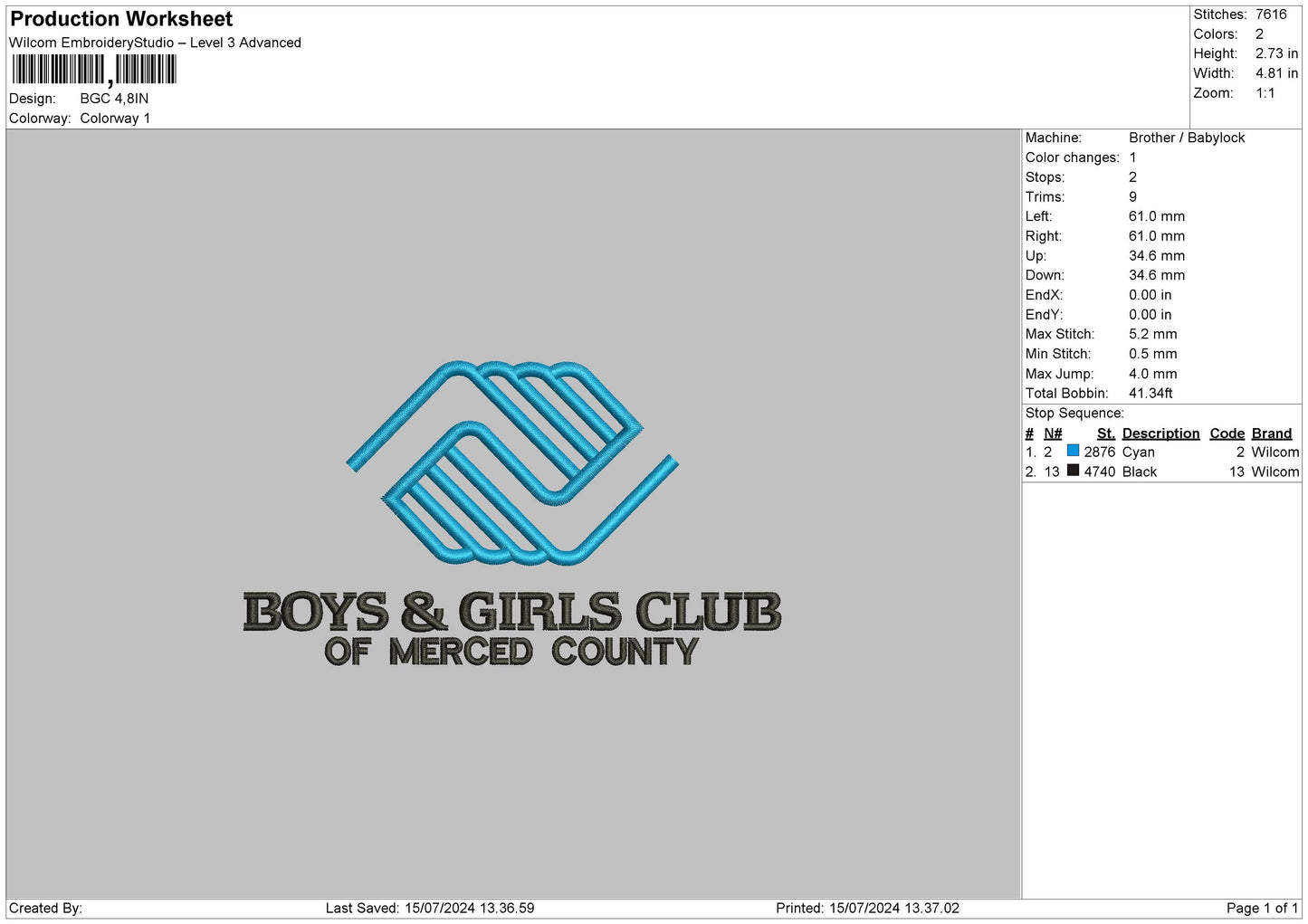Click the Width value '4.81 in'
The height and width of the screenshot is (924, 1308).
(1276, 73)
